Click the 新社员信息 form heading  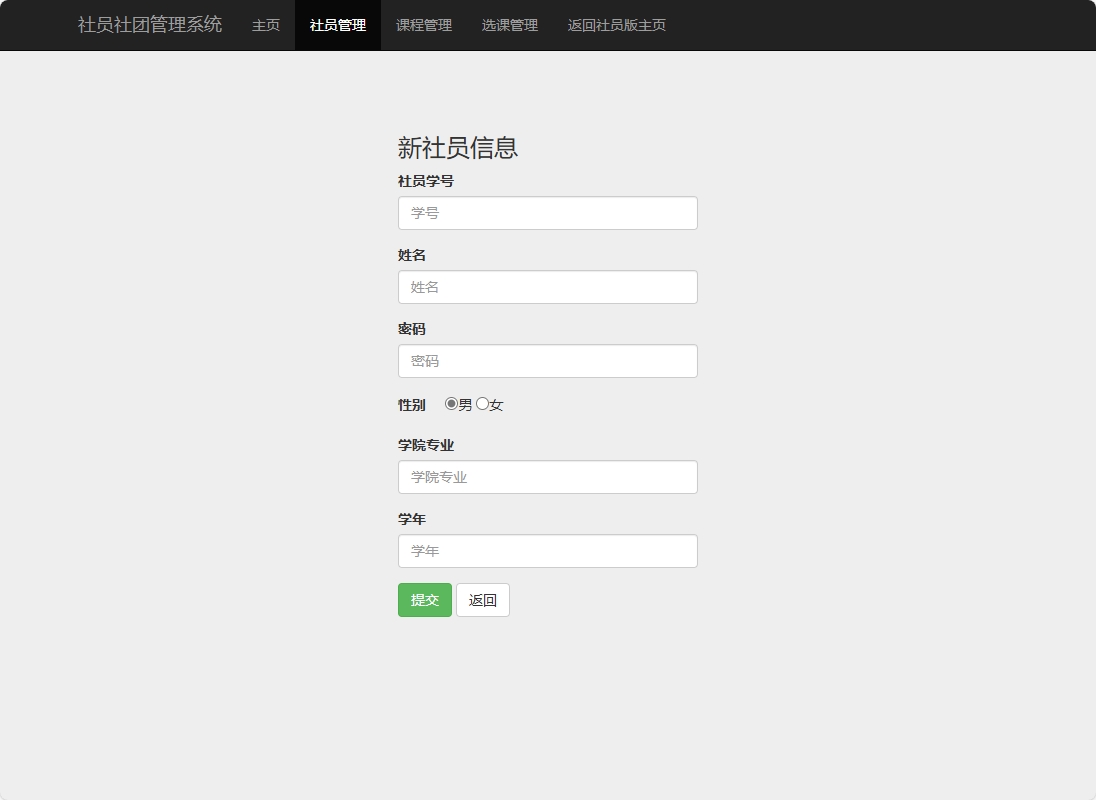(458, 147)
